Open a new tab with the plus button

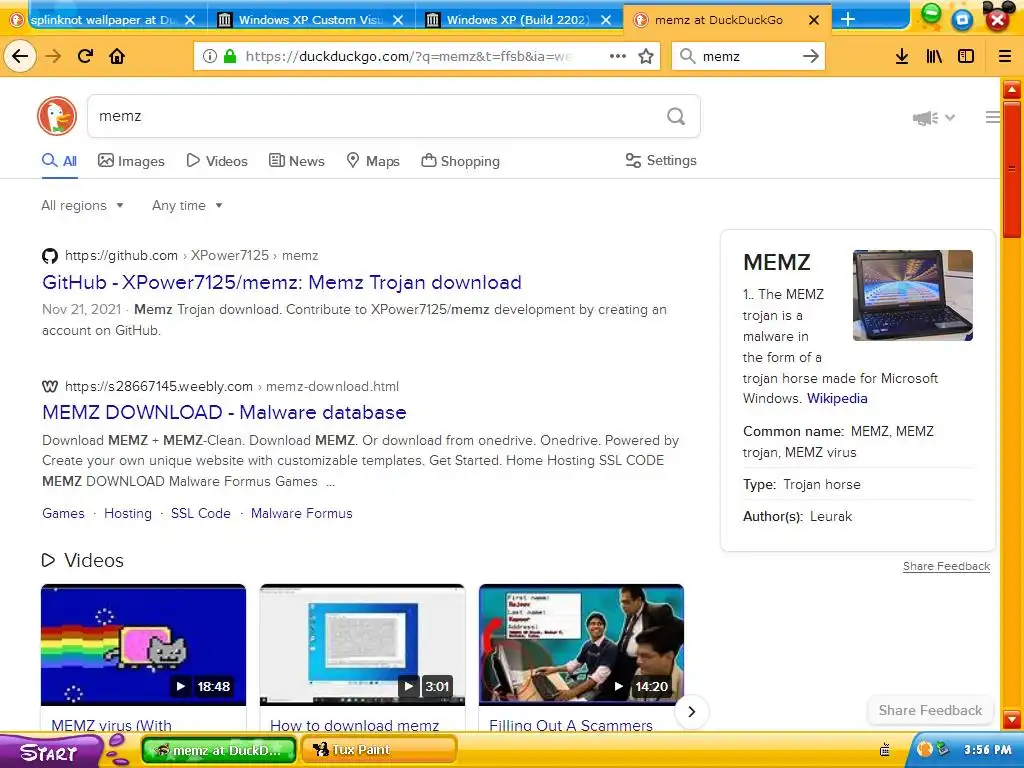[x=848, y=19]
